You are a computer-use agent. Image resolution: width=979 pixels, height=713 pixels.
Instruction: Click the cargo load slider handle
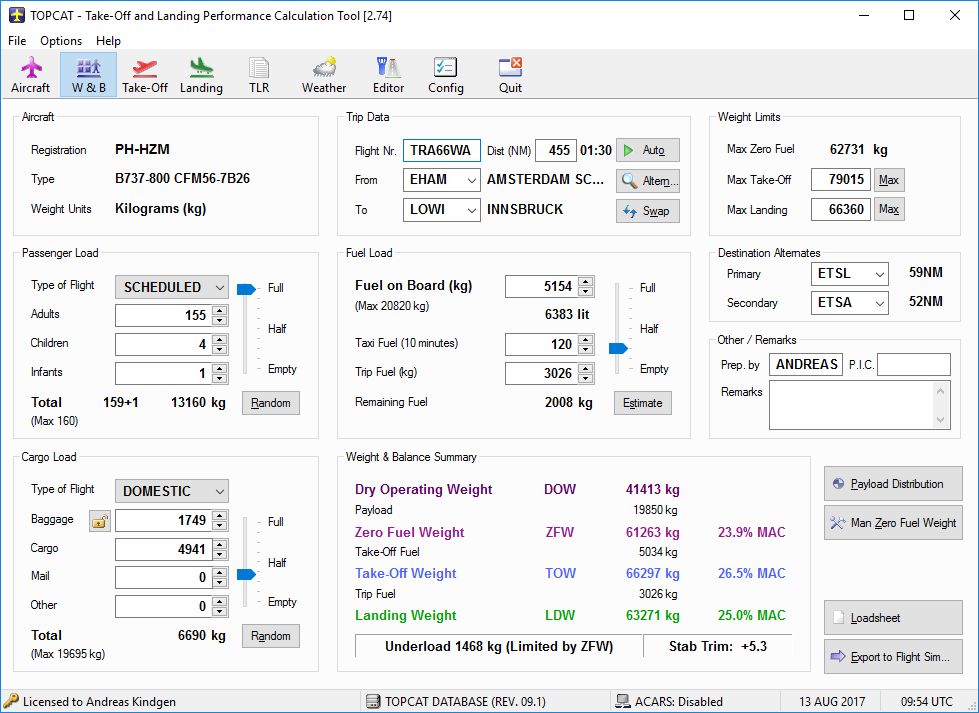pos(246,574)
